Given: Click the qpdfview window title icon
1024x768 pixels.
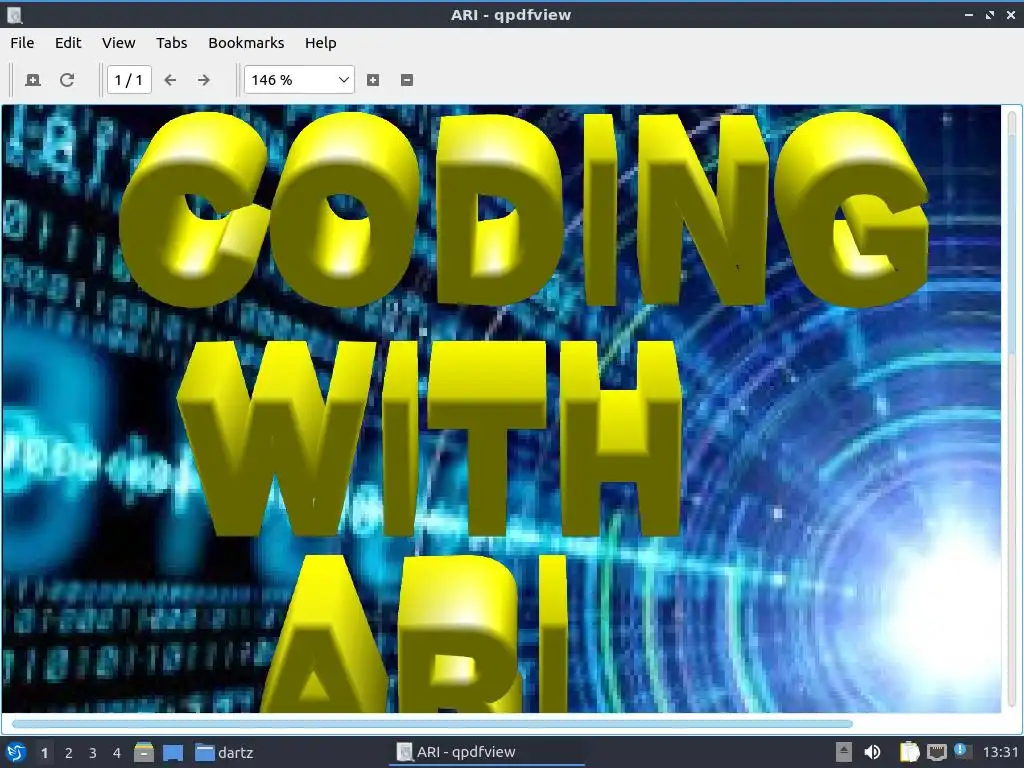Looking at the screenshot, I should coord(14,15).
